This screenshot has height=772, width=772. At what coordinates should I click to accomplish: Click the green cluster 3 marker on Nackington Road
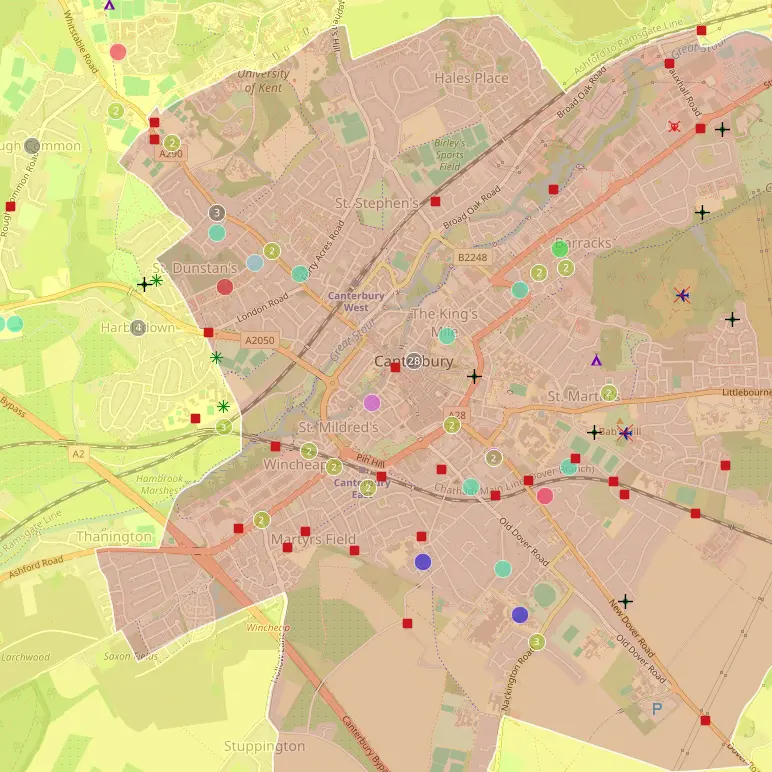[537, 642]
